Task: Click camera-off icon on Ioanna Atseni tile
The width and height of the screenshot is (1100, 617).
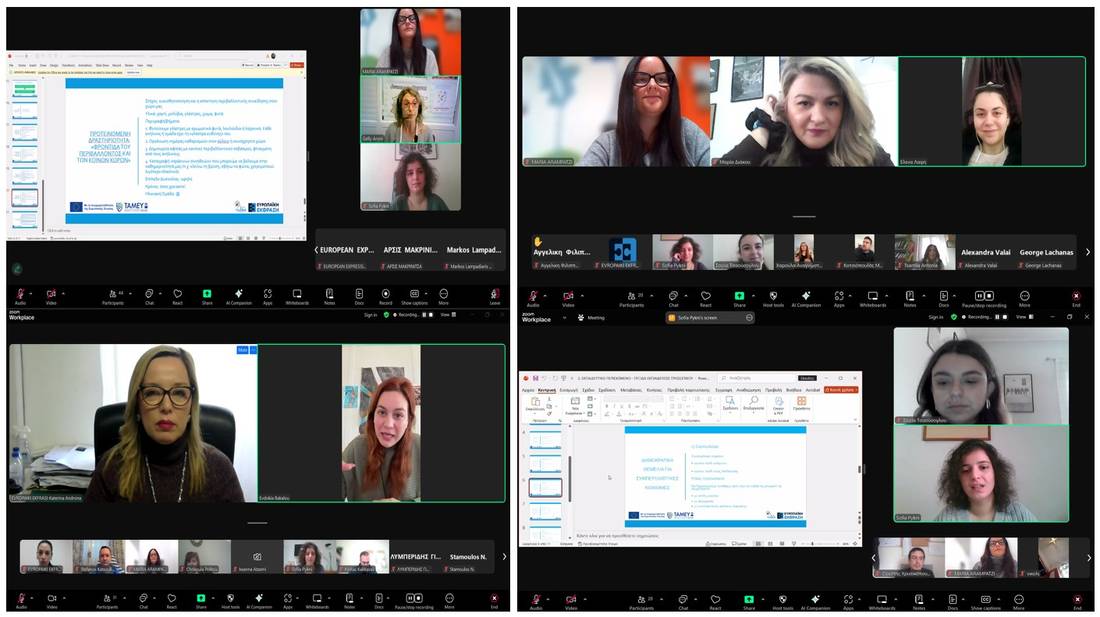Action: point(257,557)
